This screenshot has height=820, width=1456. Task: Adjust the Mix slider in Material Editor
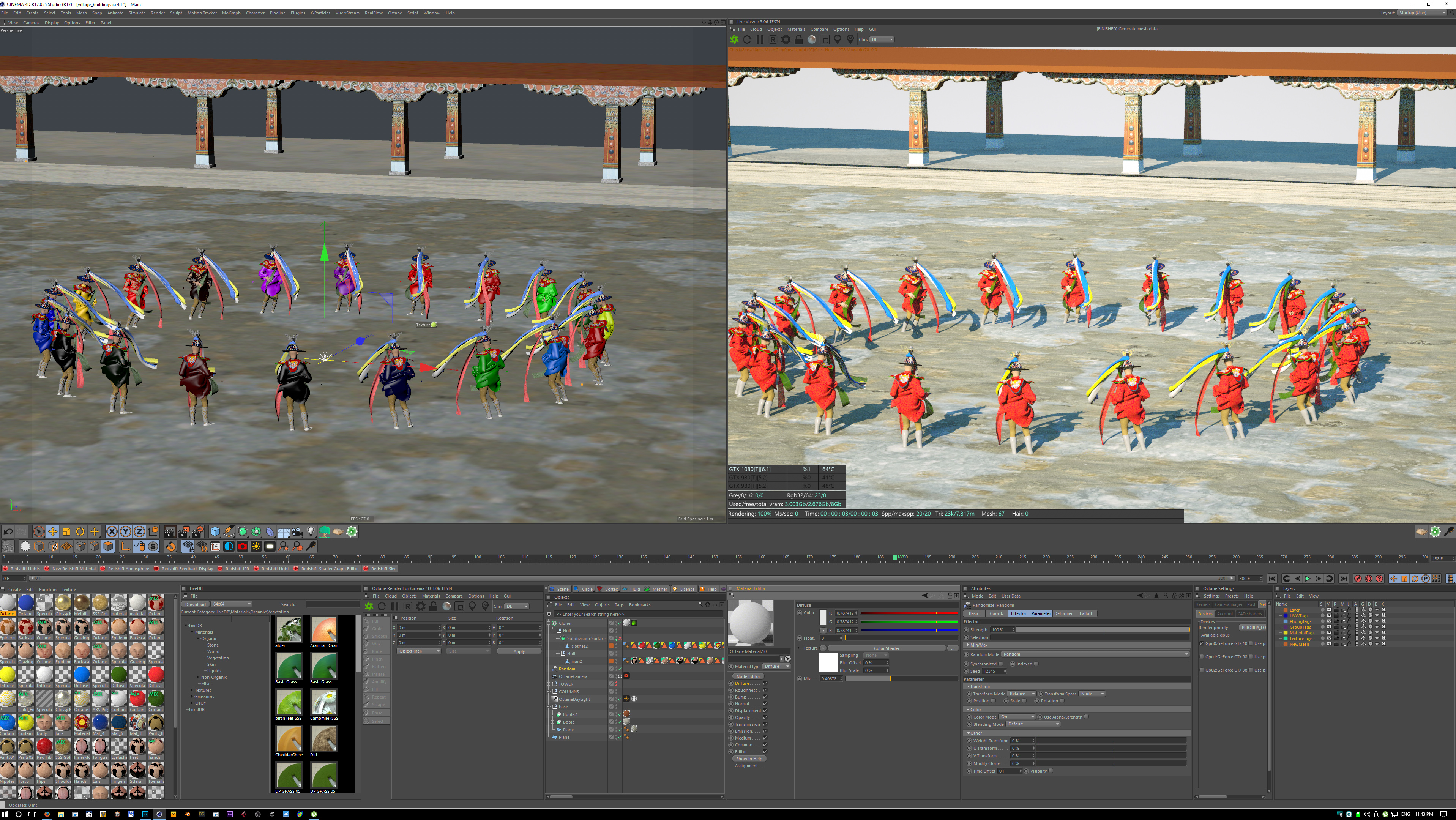coord(890,679)
